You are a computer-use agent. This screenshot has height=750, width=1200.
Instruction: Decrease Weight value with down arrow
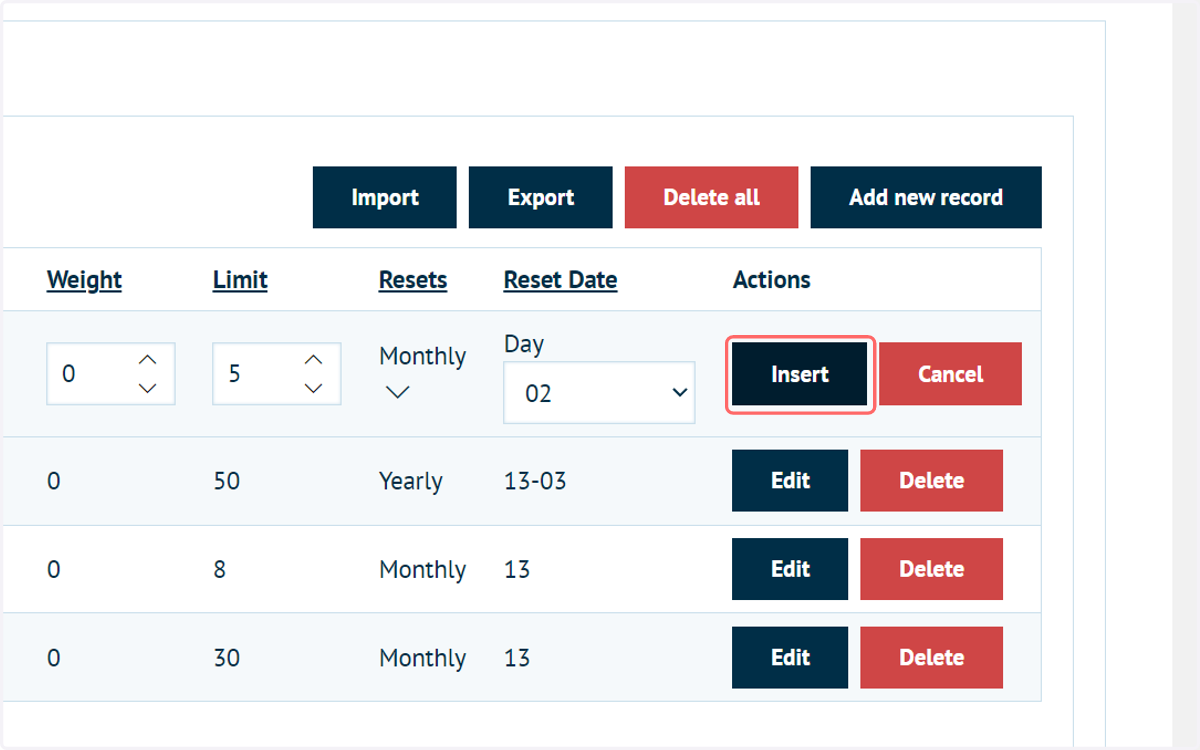coord(148,388)
